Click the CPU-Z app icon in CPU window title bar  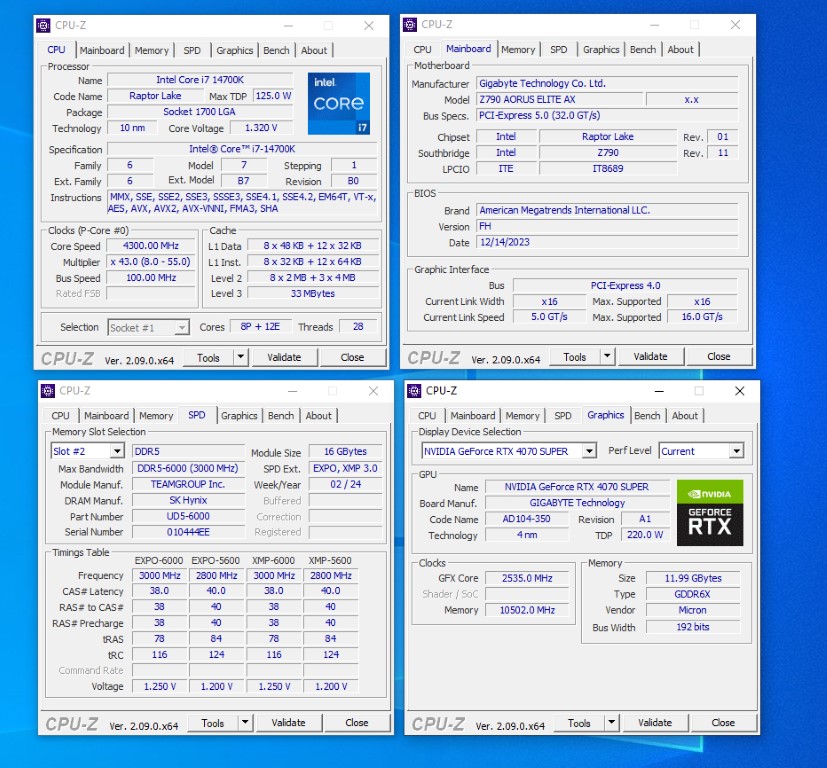(x=44, y=25)
